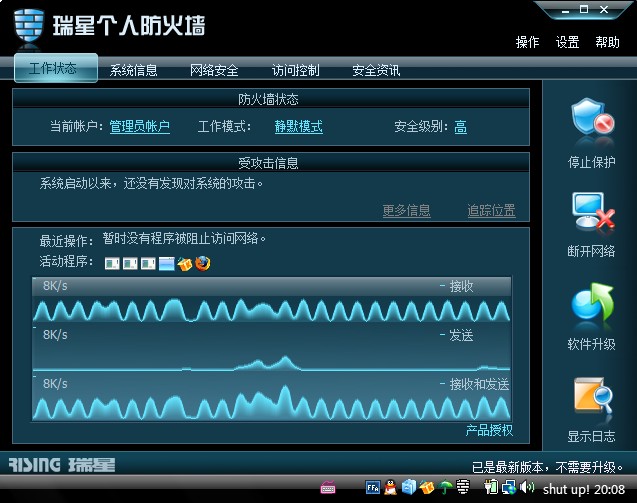The width and height of the screenshot is (637, 503).
Task: Click the 显示日志 label
Action: pyautogui.click(x=592, y=436)
